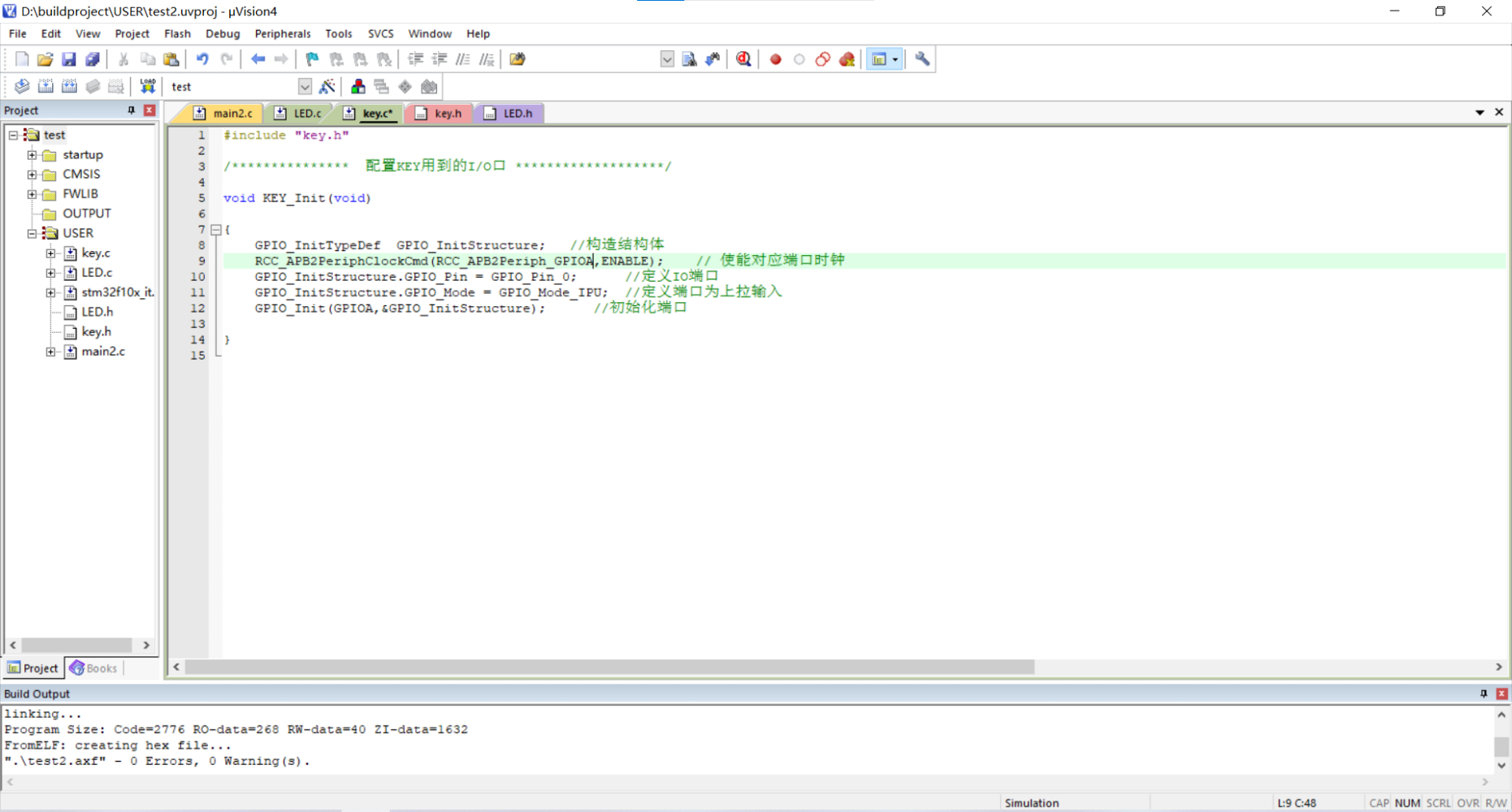Translate current file icon

point(22,87)
